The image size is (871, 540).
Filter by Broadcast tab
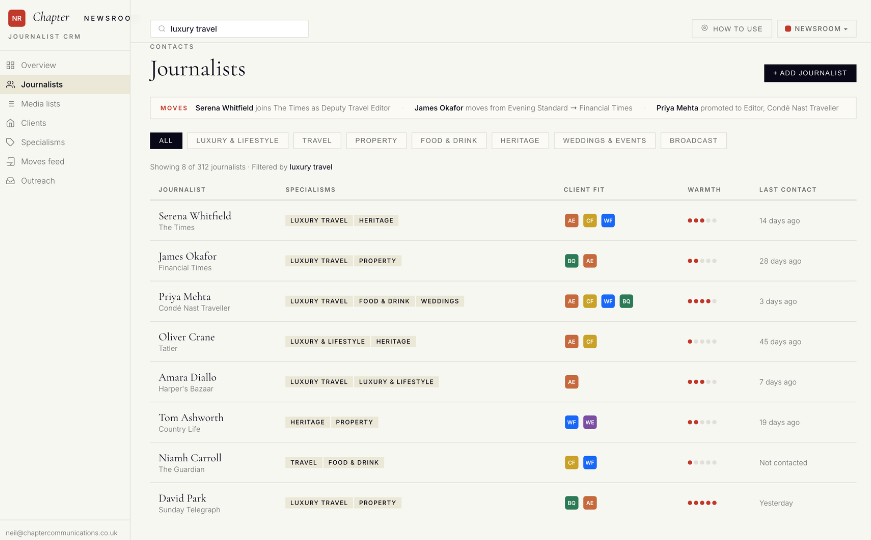tap(693, 141)
